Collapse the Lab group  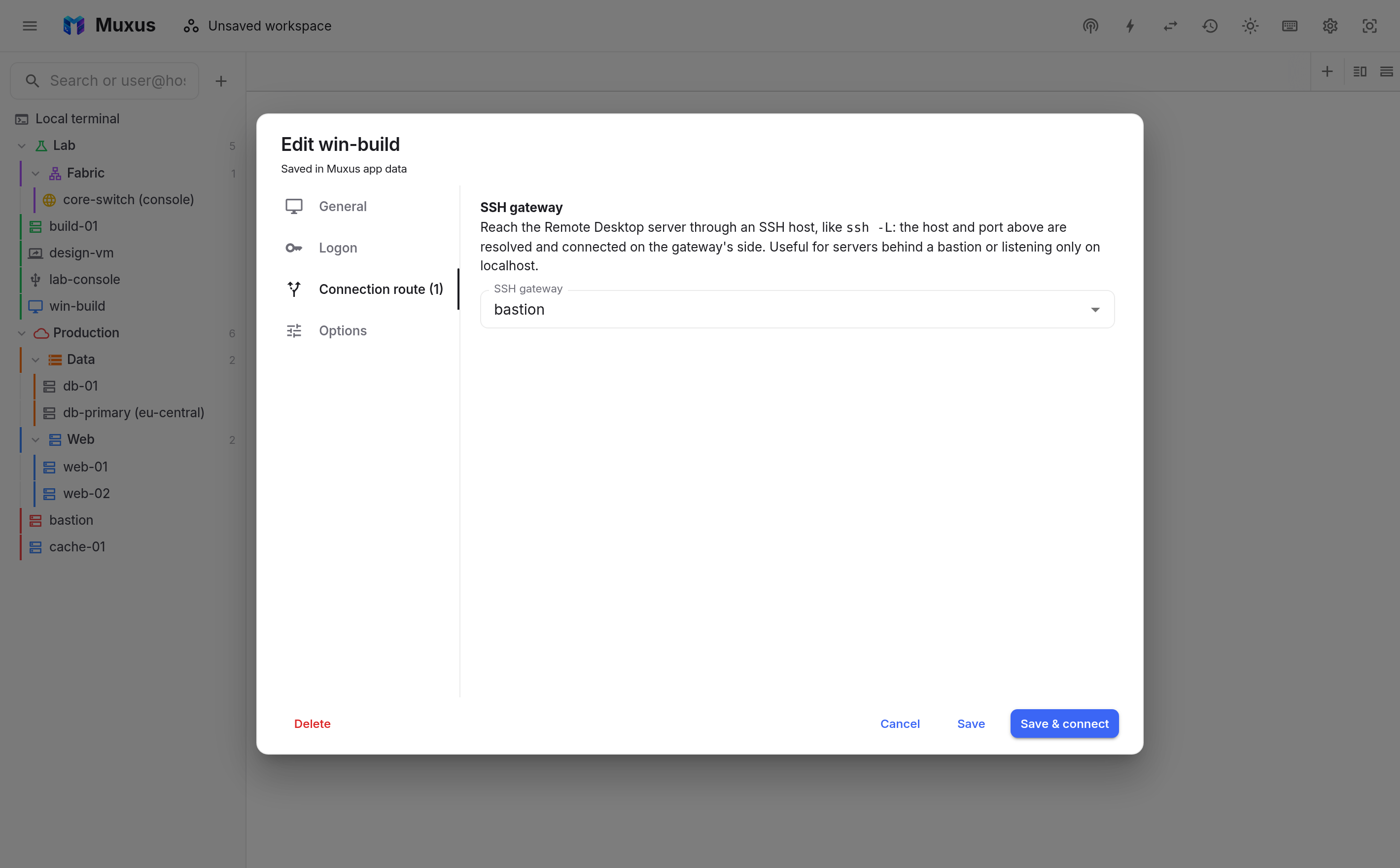[x=22, y=146]
